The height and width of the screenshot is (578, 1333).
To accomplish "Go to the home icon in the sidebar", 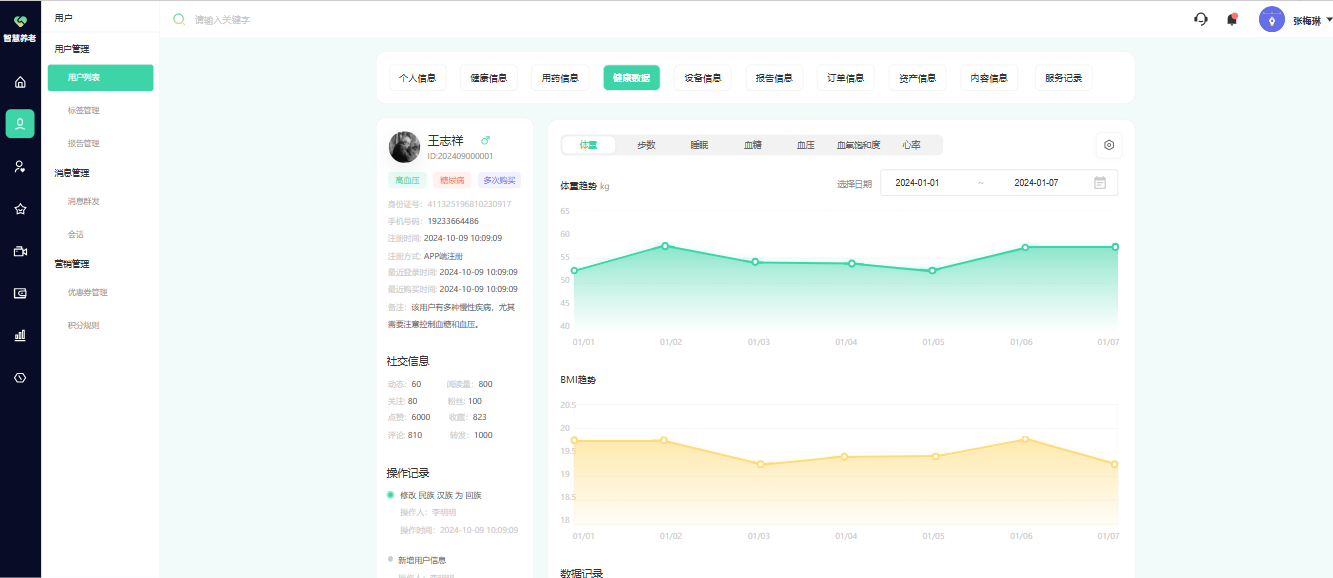I will 20,82.
